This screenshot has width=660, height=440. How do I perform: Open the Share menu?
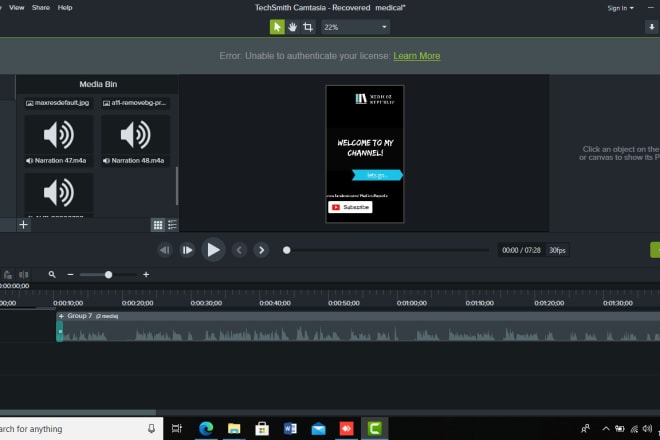tap(41, 8)
